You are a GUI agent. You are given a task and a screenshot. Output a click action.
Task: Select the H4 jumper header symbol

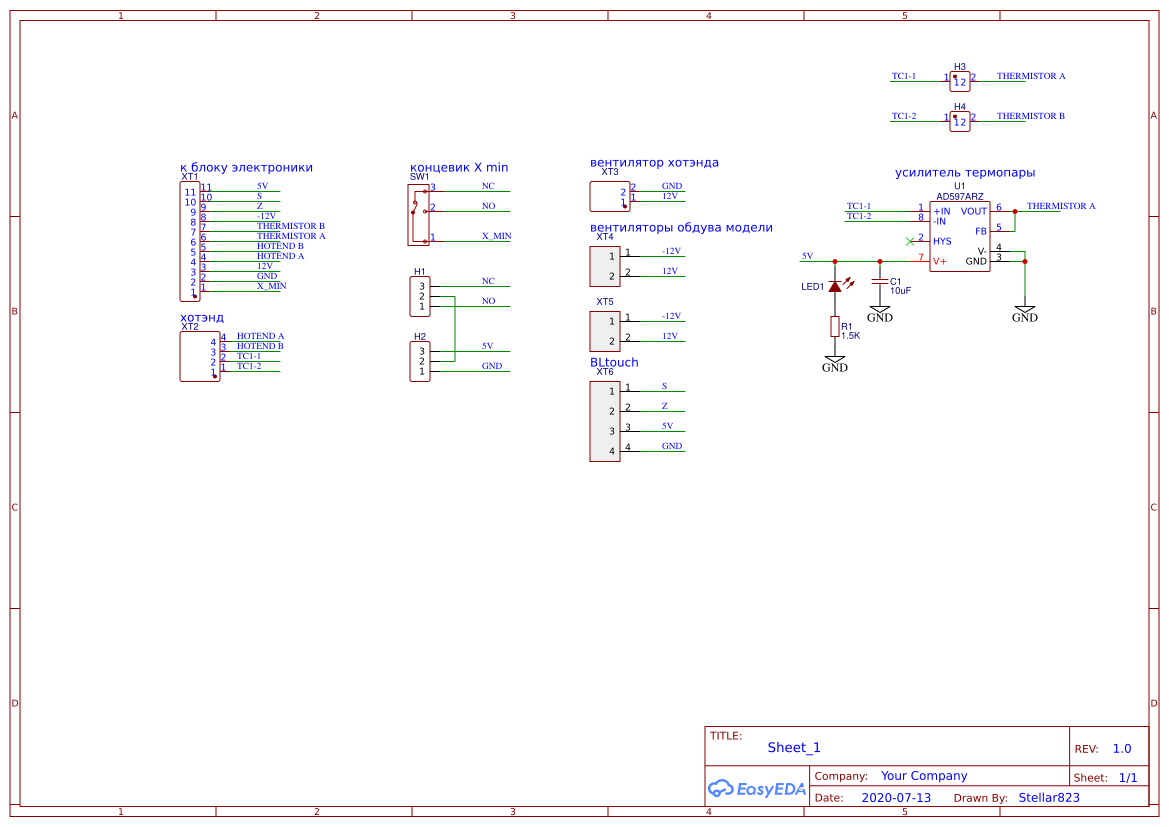pyautogui.click(x=960, y=120)
